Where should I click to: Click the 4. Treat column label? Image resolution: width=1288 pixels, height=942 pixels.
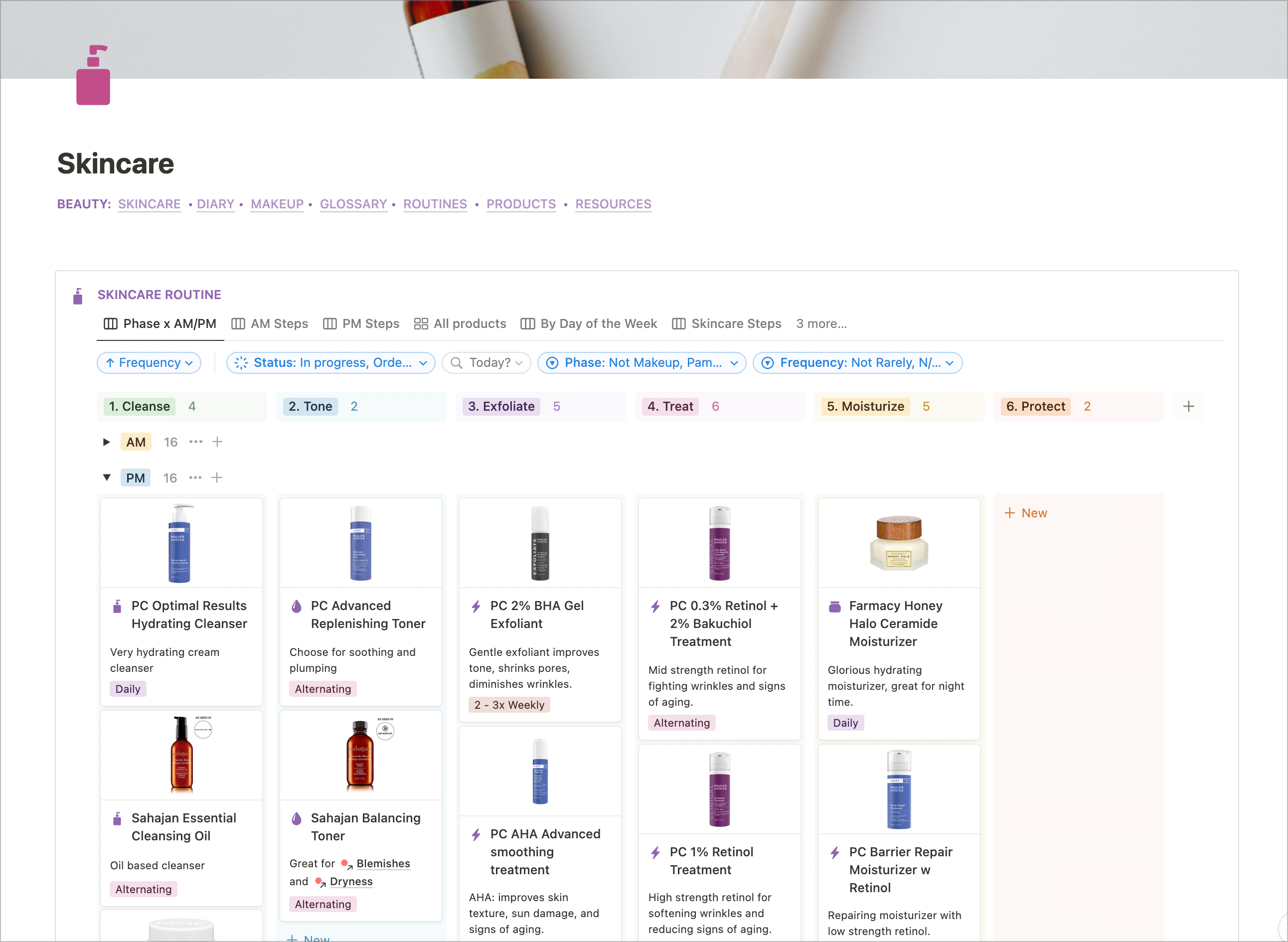point(670,407)
